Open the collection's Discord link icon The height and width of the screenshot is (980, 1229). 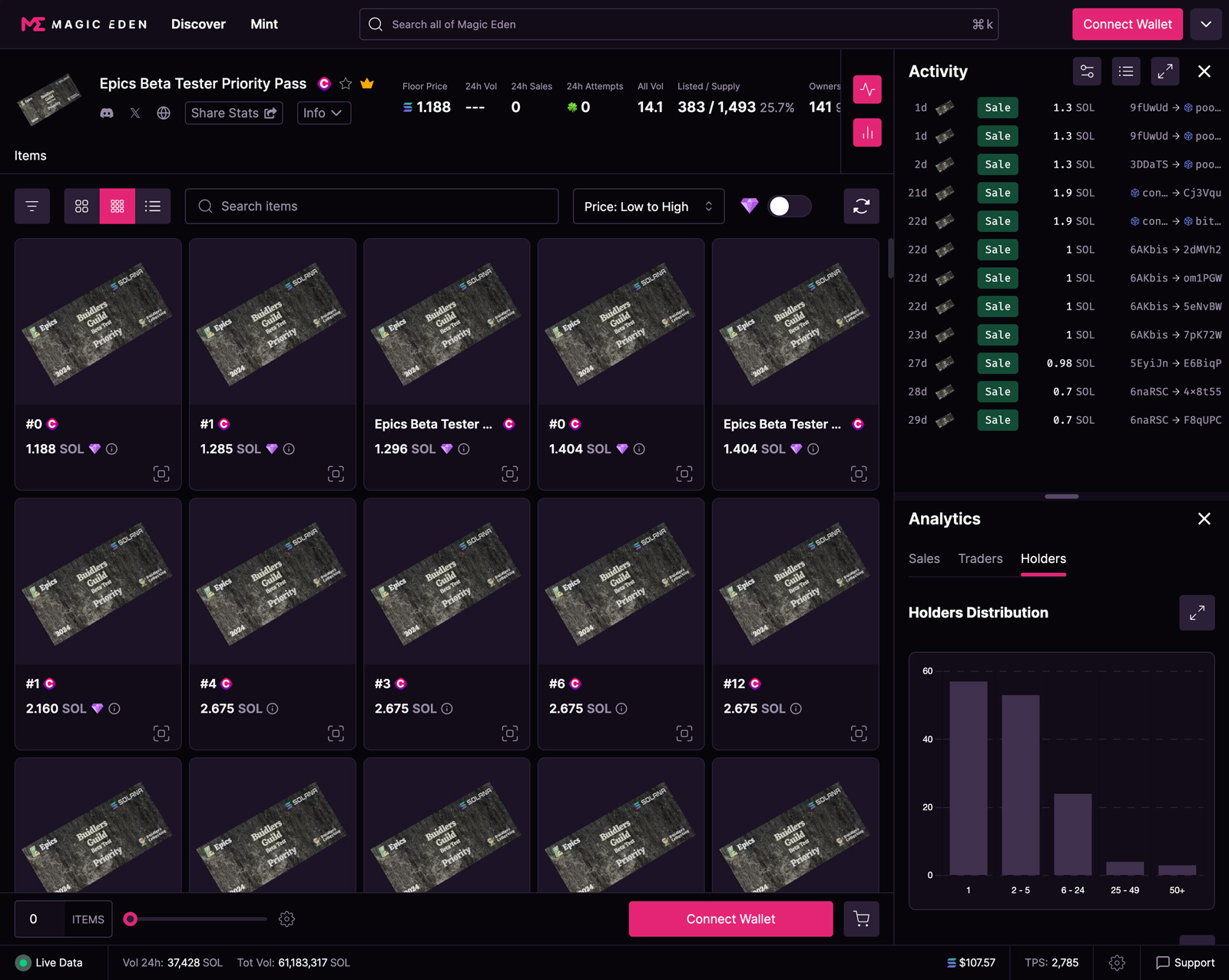tap(107, 113)
